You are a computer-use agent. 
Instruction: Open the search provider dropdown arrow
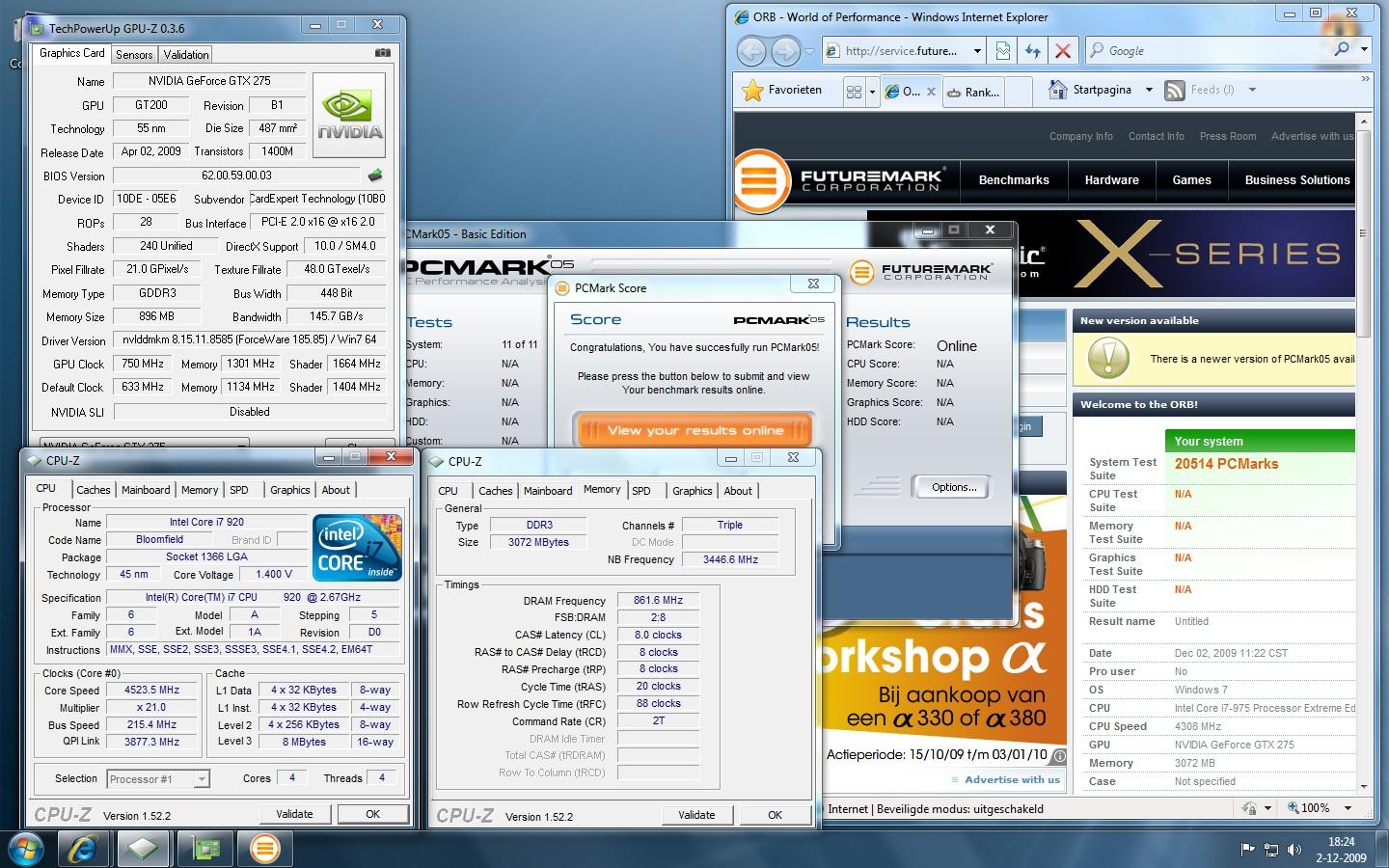click(1364, 49)
